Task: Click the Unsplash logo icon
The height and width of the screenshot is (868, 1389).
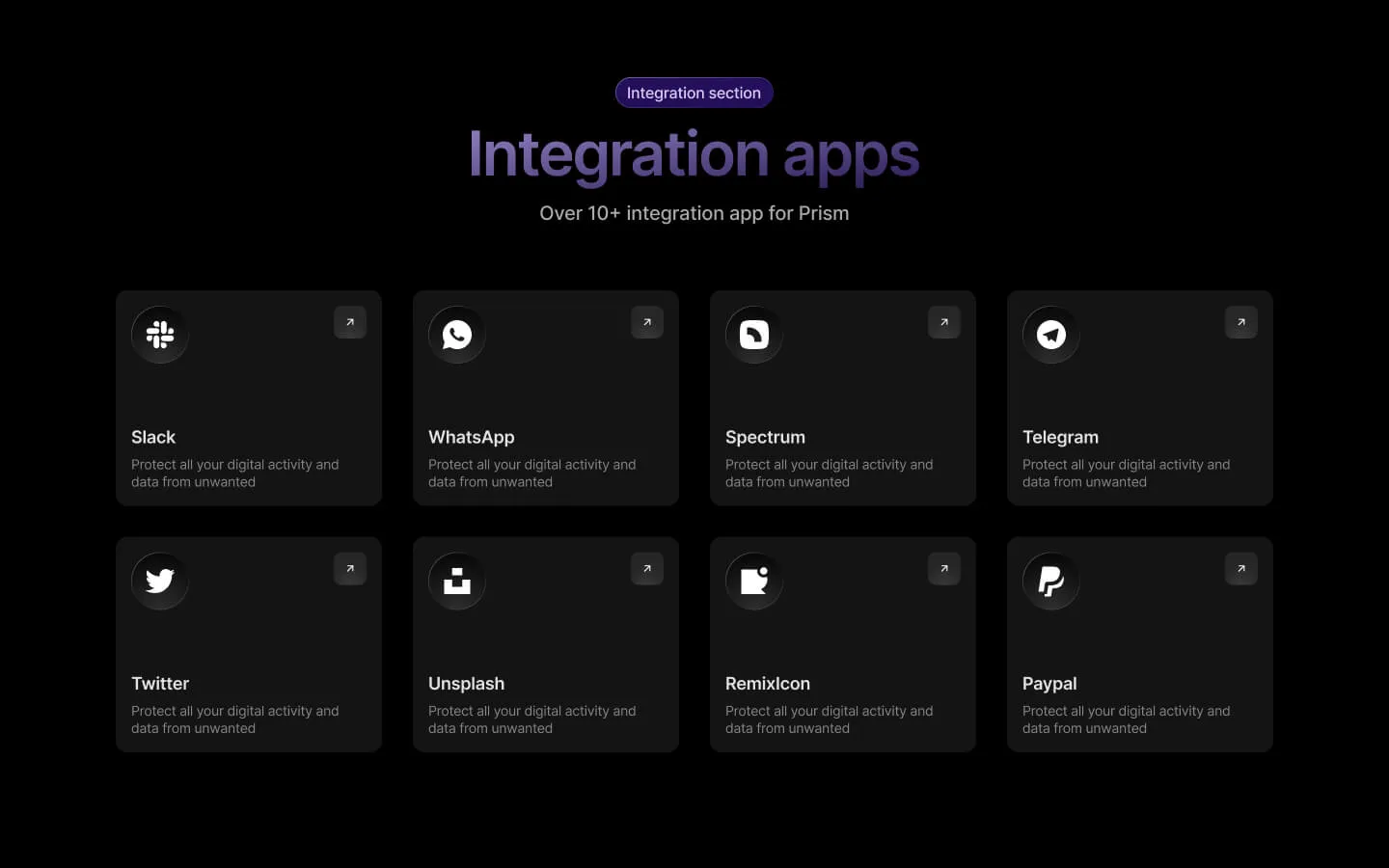Action: [457, 581]
